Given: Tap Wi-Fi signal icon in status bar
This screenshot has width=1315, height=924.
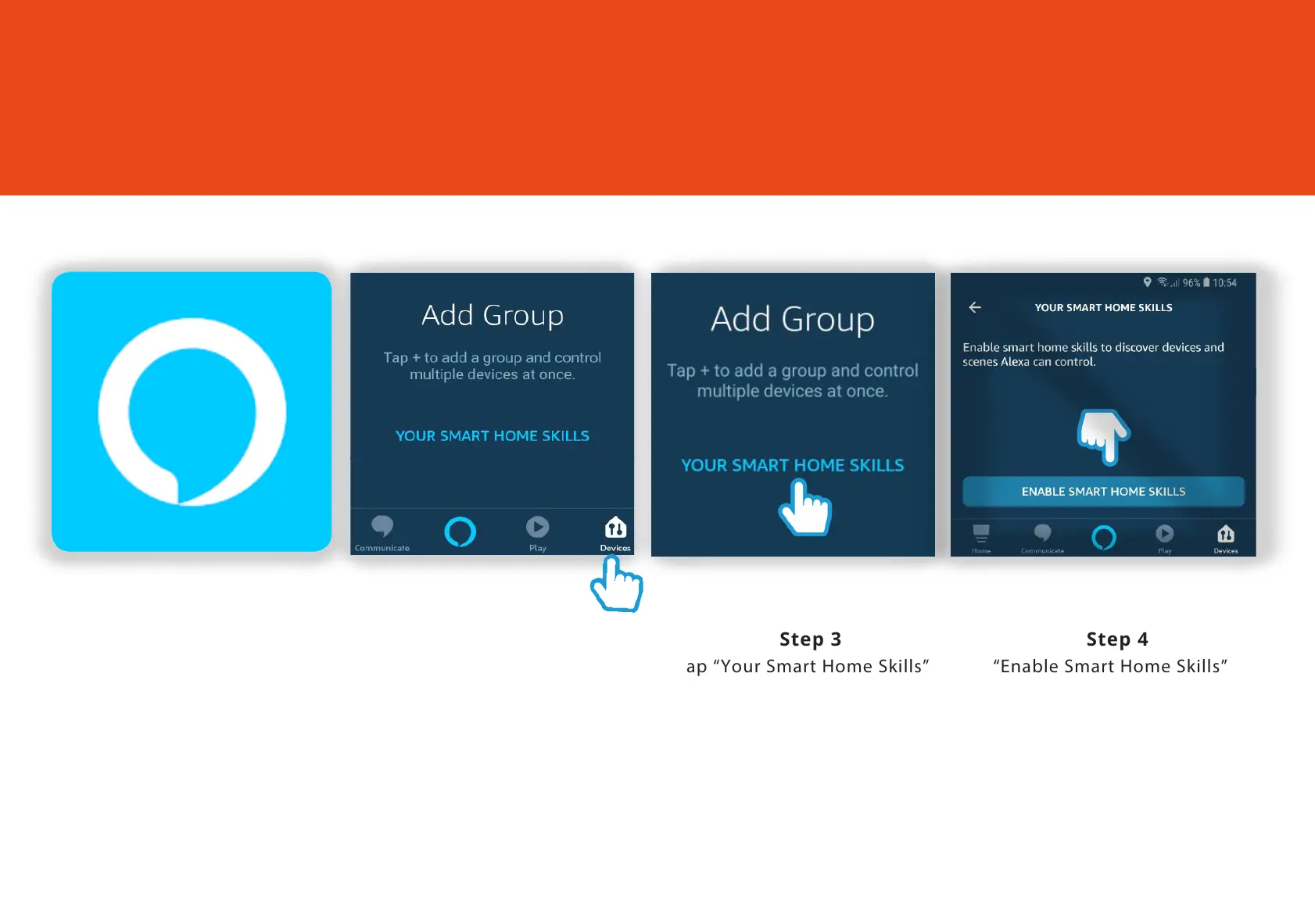Looking at the screenshot, I should point(1163,282).
